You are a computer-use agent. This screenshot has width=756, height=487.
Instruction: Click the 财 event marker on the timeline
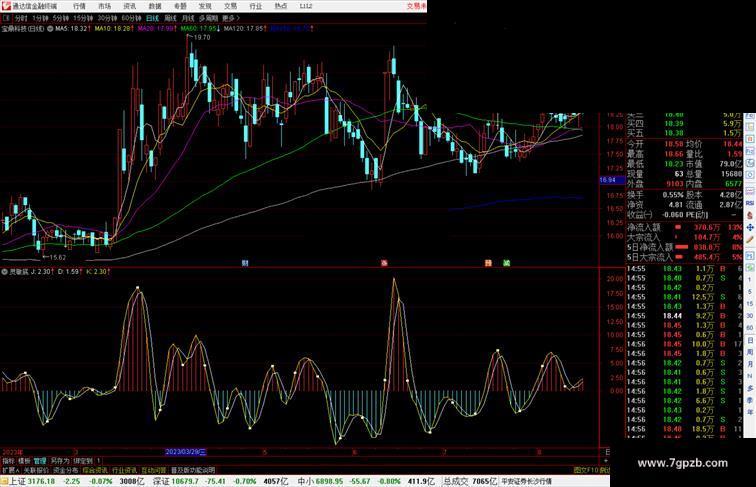point(245,263)
